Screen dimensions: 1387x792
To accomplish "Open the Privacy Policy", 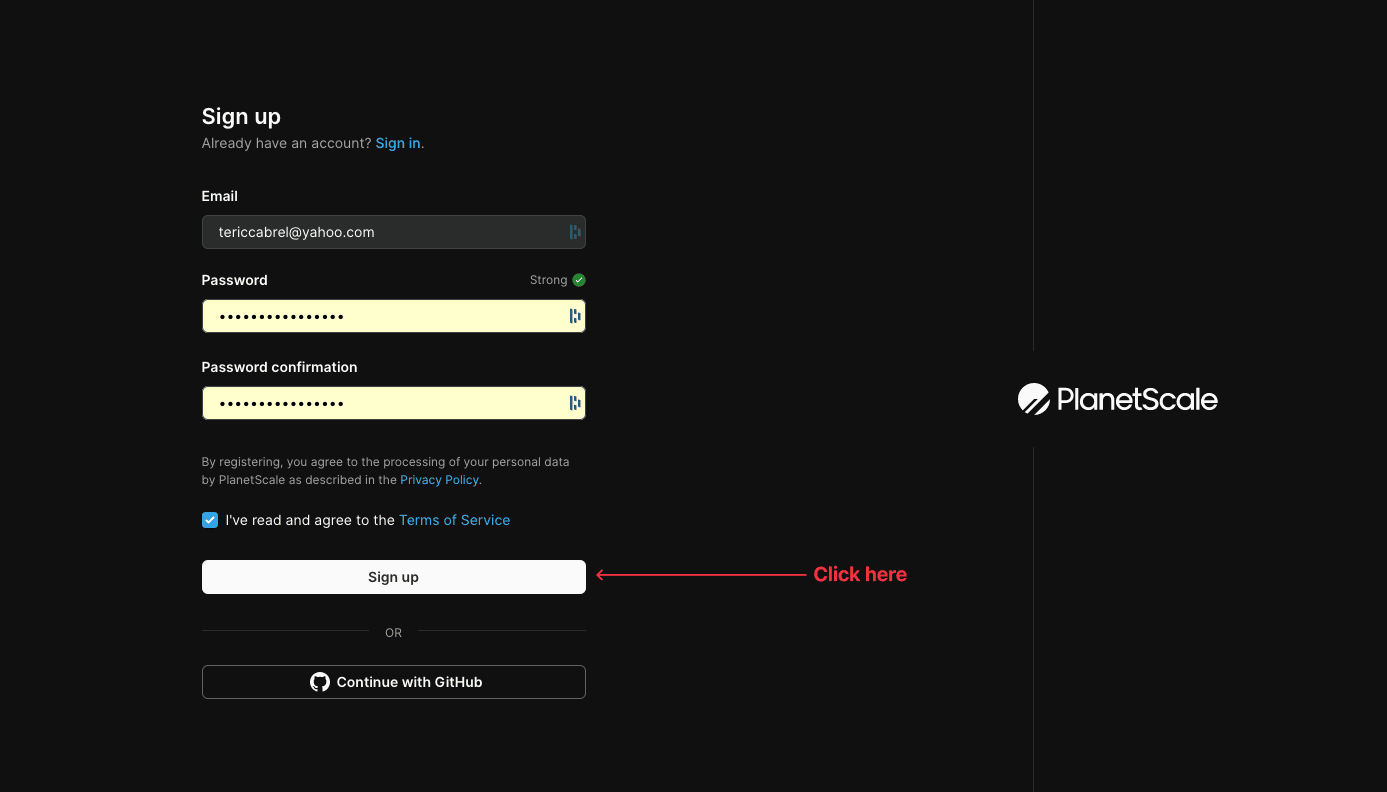I will pos(439,479).
